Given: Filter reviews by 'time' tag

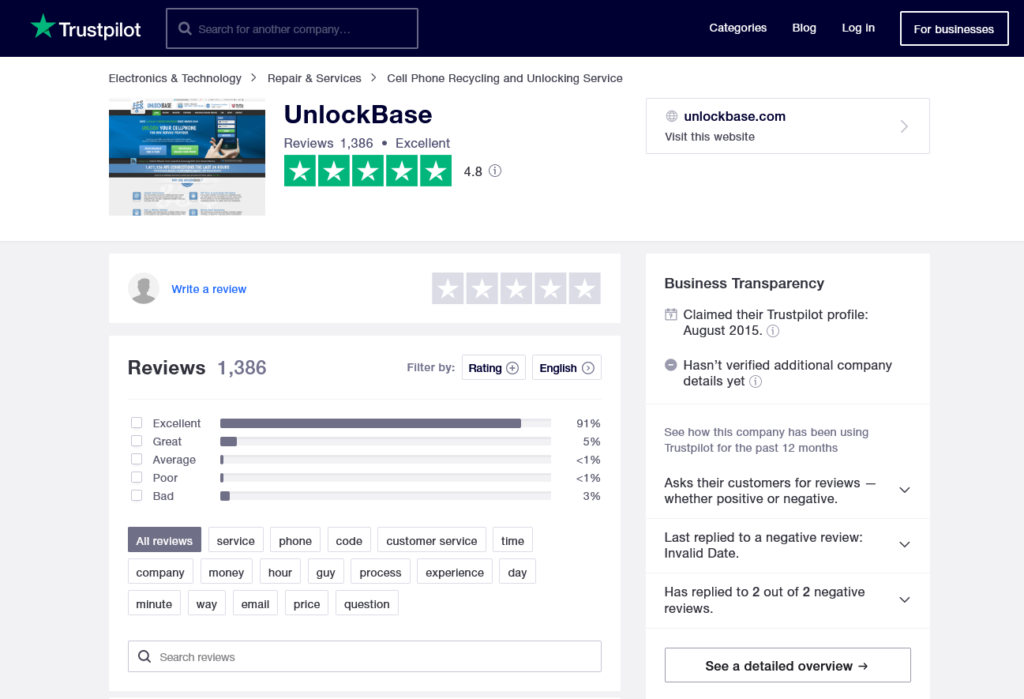Looking at the screenshot, I should 513,540.
